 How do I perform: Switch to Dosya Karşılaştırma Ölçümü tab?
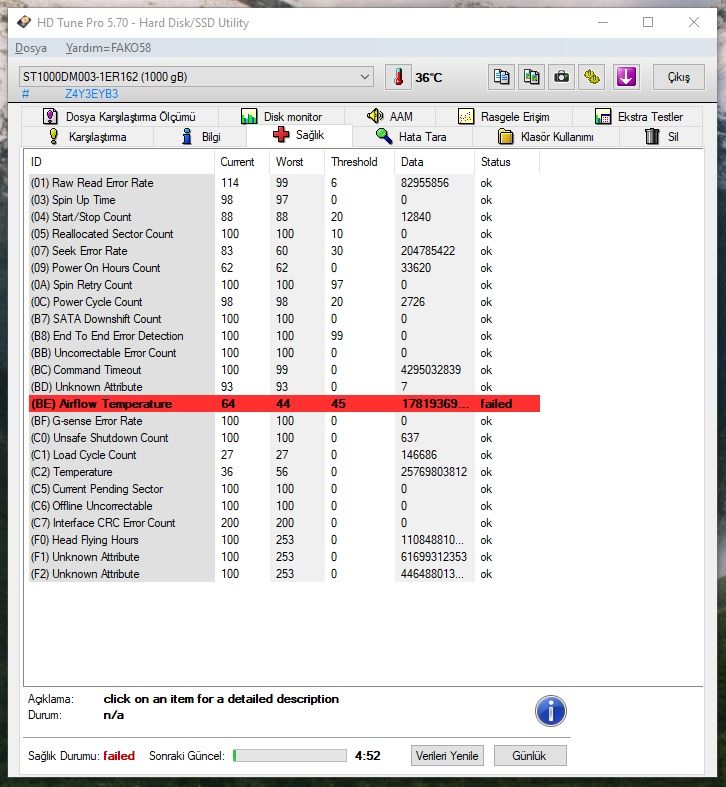119,116
